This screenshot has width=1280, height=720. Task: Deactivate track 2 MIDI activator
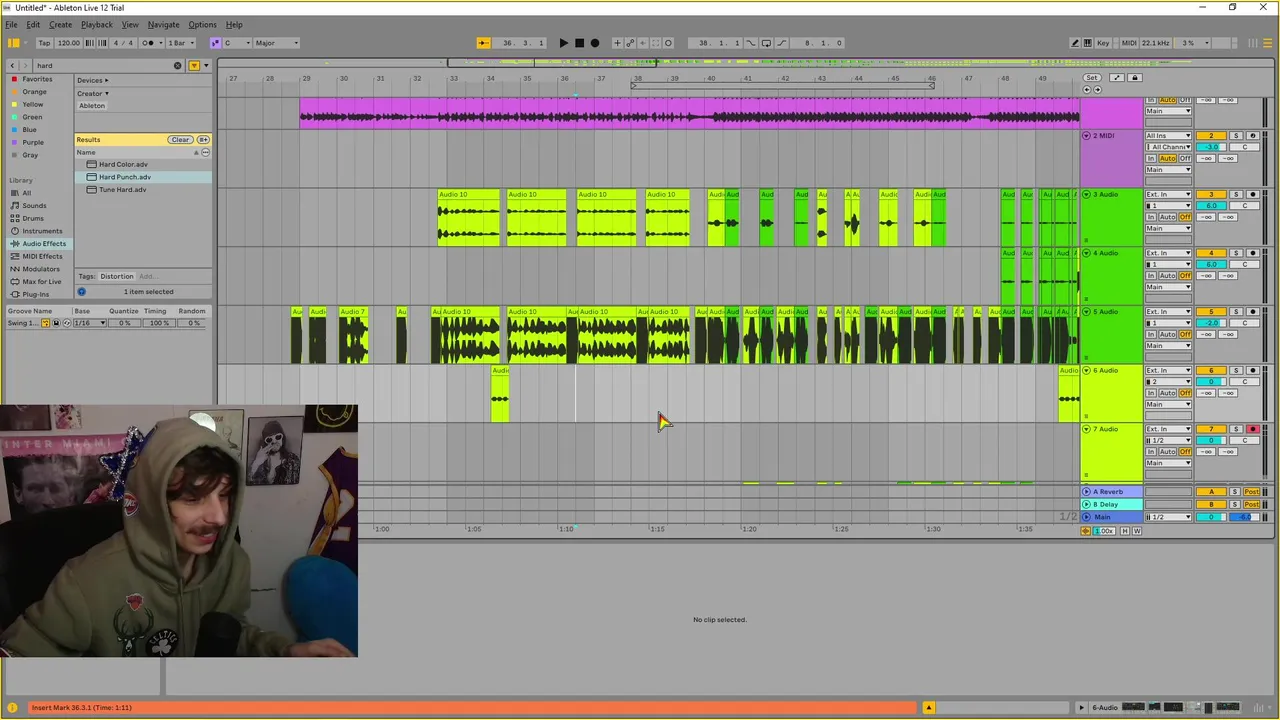[x=1211, y=136]
